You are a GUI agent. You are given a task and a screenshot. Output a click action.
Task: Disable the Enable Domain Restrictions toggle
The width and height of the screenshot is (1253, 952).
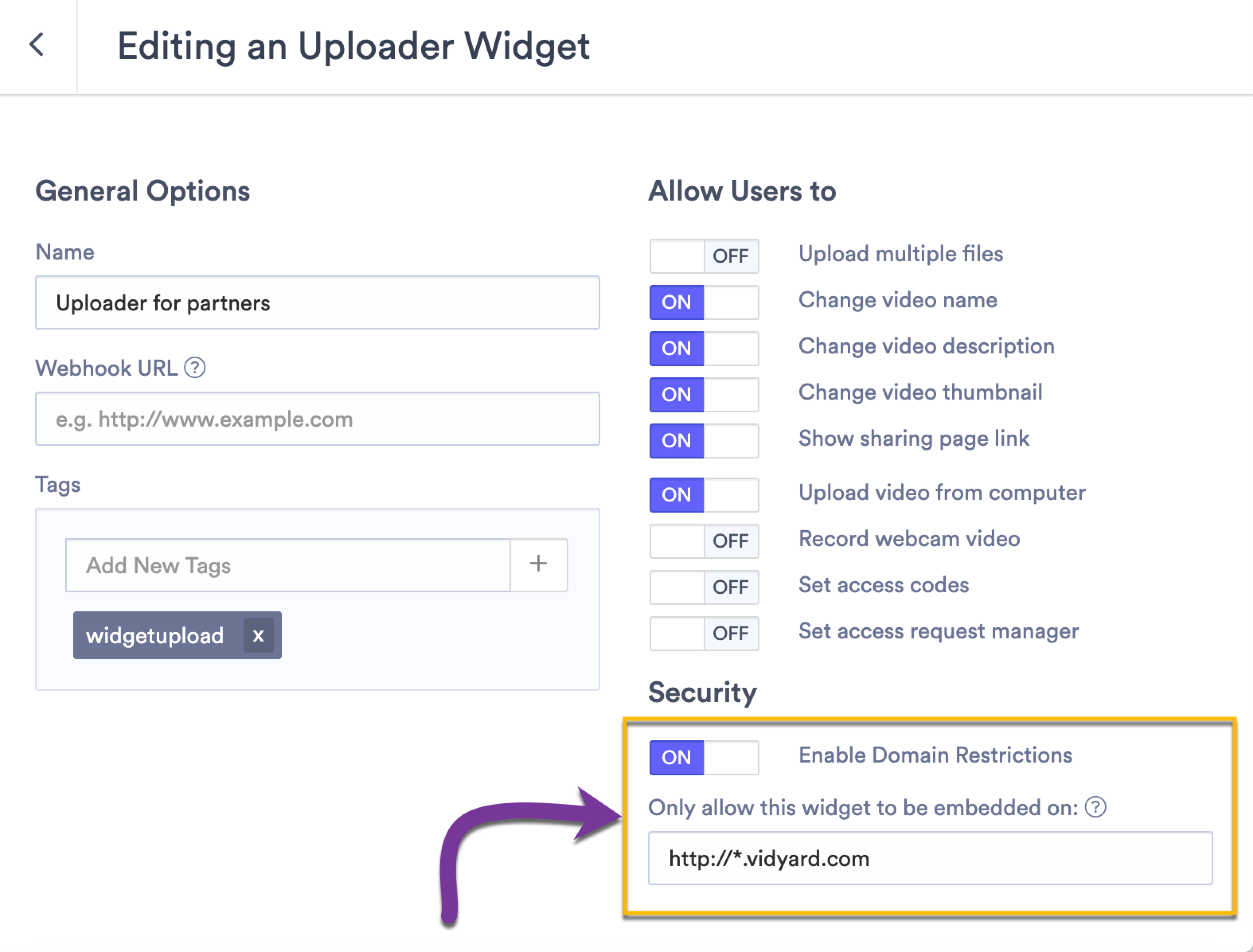704,757
